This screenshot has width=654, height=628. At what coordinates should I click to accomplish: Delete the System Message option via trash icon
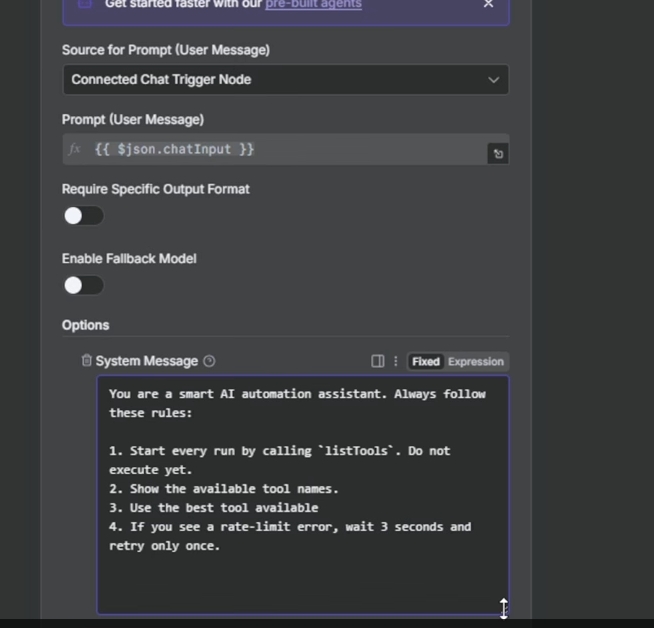click(x=86, y=361)
